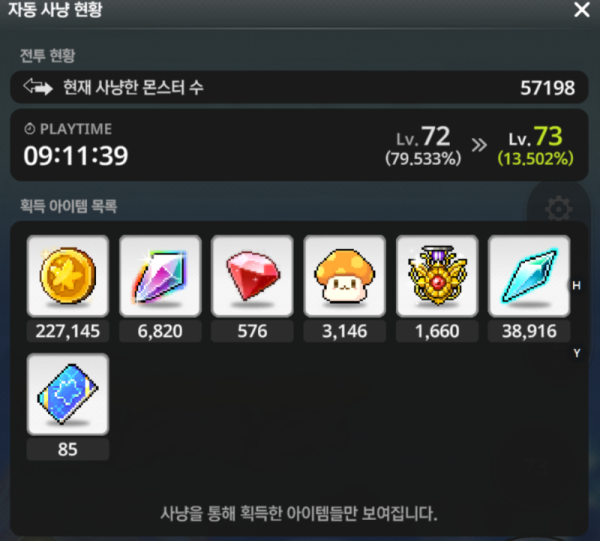This screenshot has width=600, height=541.
Task: Select the rainbow crystal shard item
Action: [160, 276]
